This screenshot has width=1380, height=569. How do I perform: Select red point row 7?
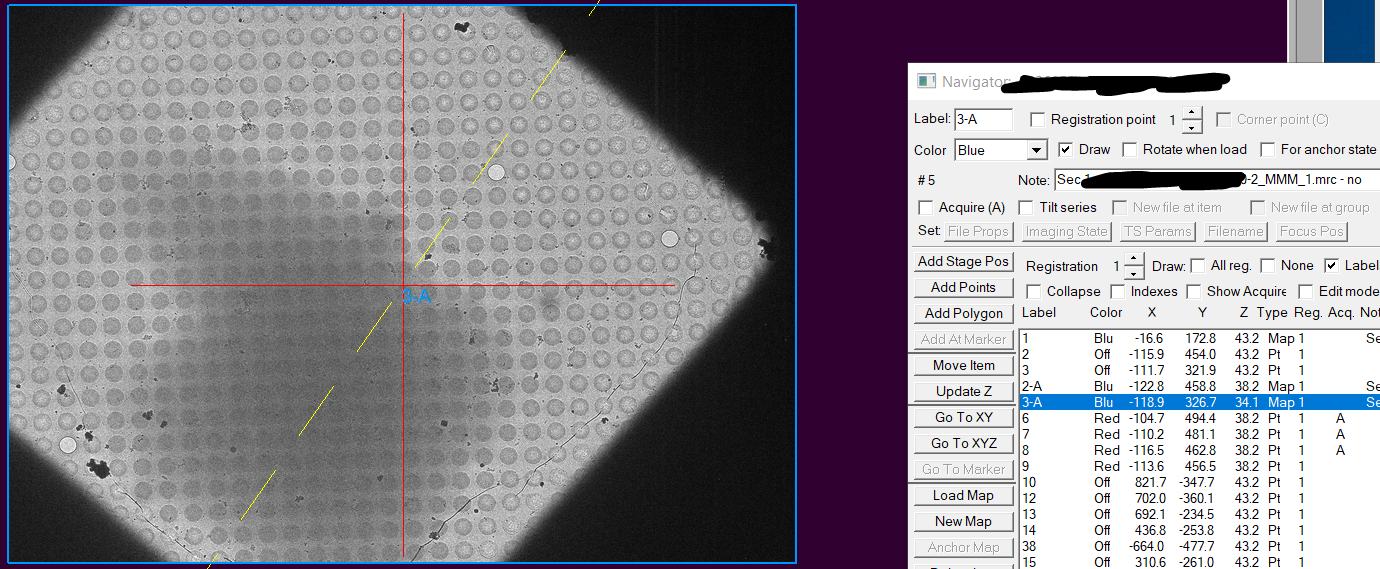coord(1199,435)
